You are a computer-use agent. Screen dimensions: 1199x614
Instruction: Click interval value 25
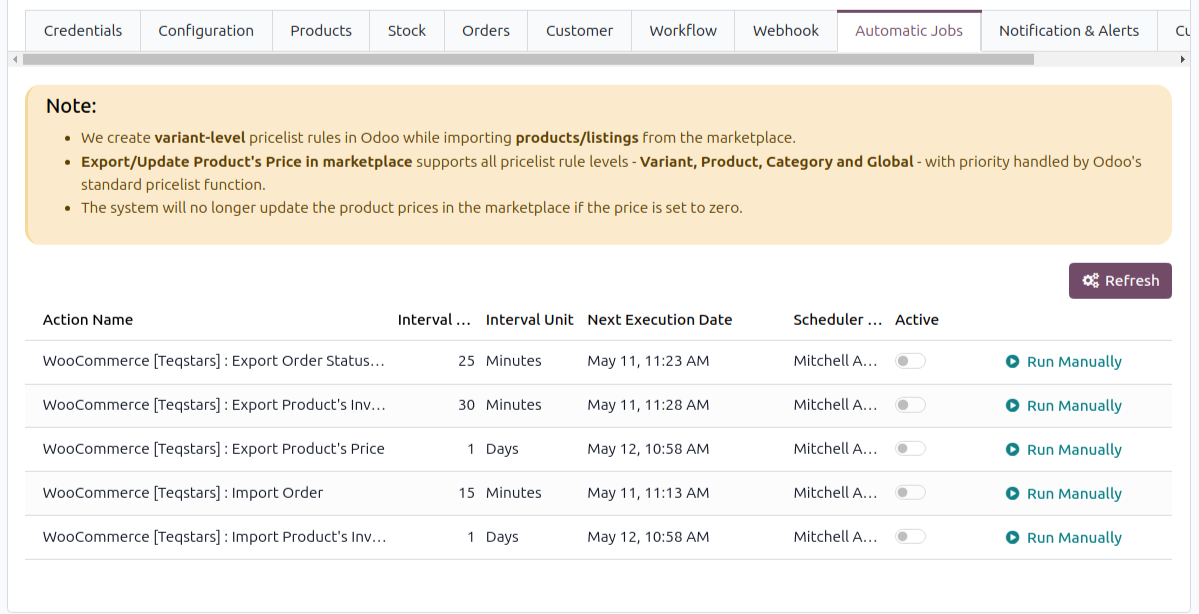(x=466, y=361)
